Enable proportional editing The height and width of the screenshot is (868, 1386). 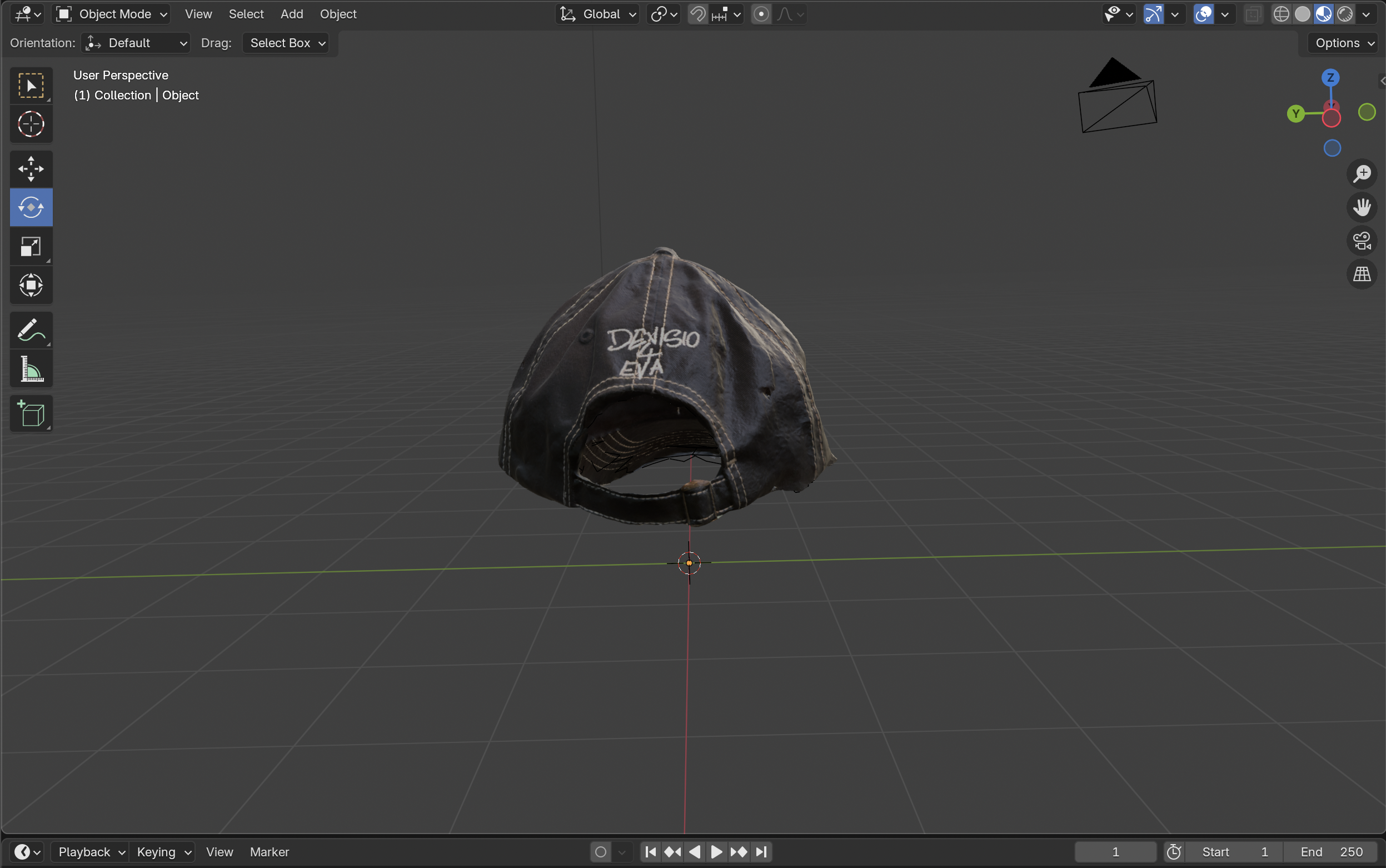pos(761,14)
